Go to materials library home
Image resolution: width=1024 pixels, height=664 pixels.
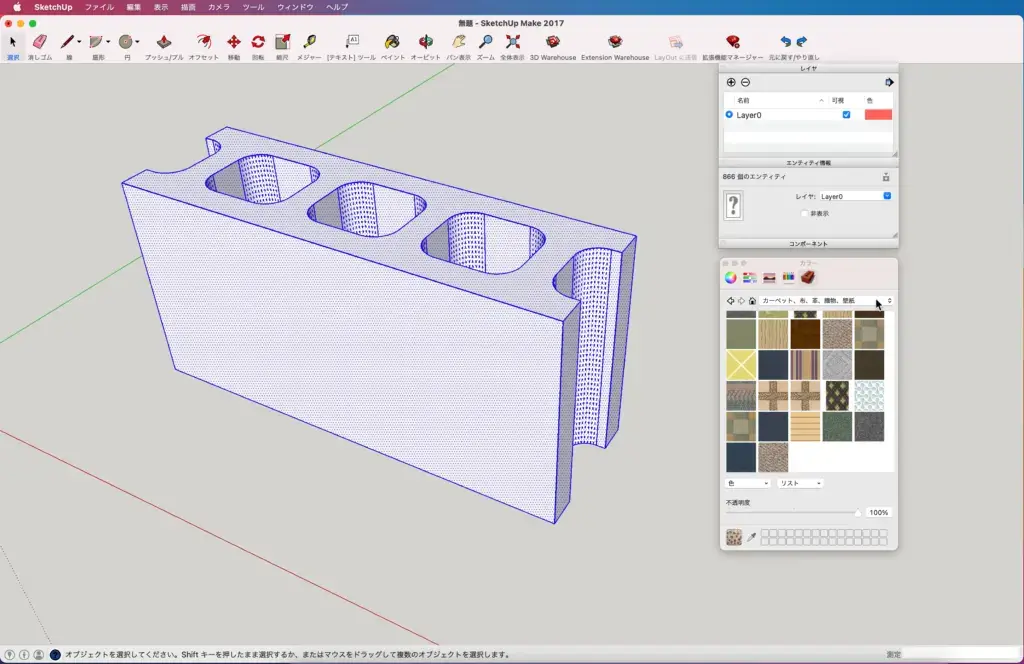click(x=752, y=301)
